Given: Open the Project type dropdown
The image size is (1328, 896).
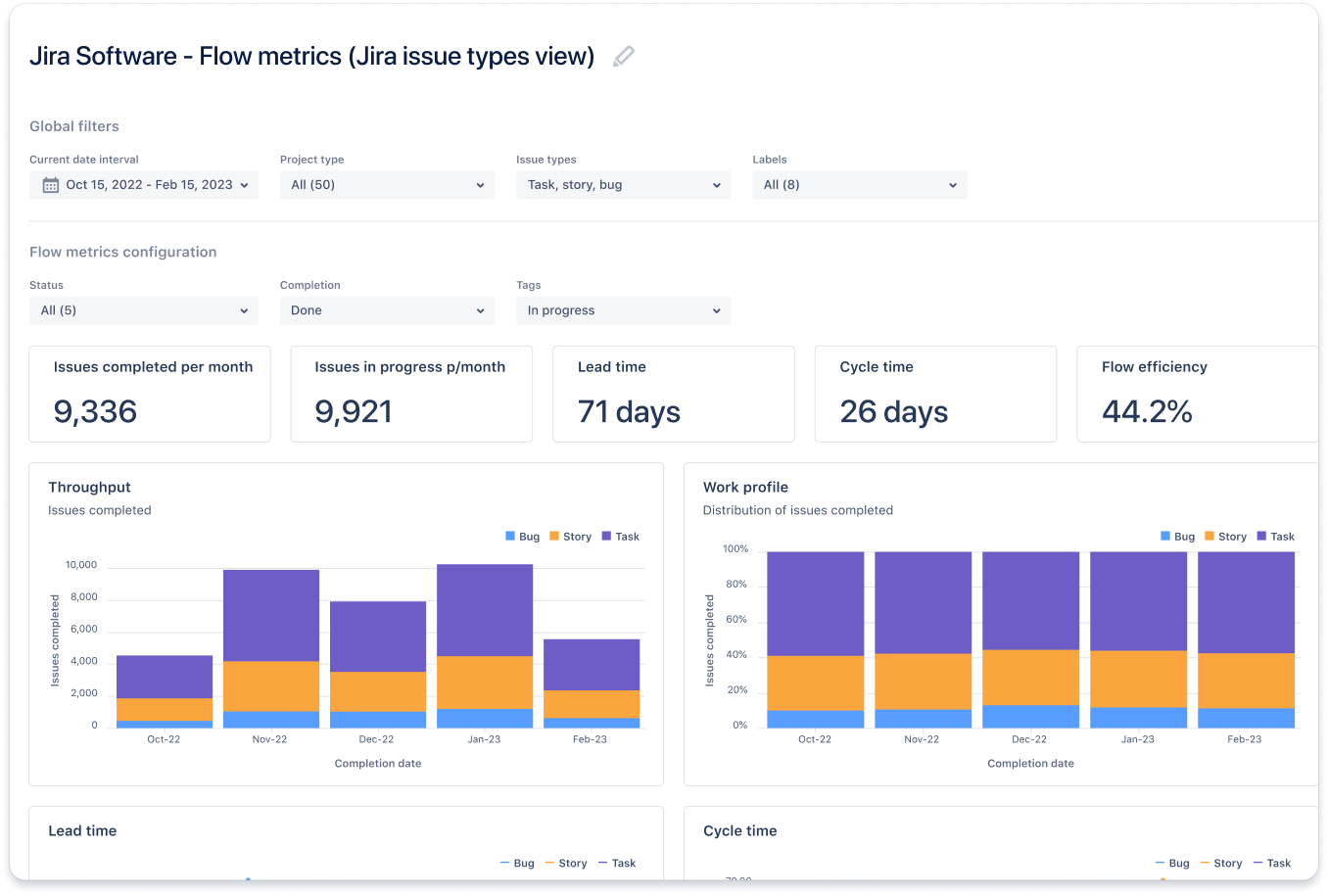Looking at the screenshot, I should (386, 184).
